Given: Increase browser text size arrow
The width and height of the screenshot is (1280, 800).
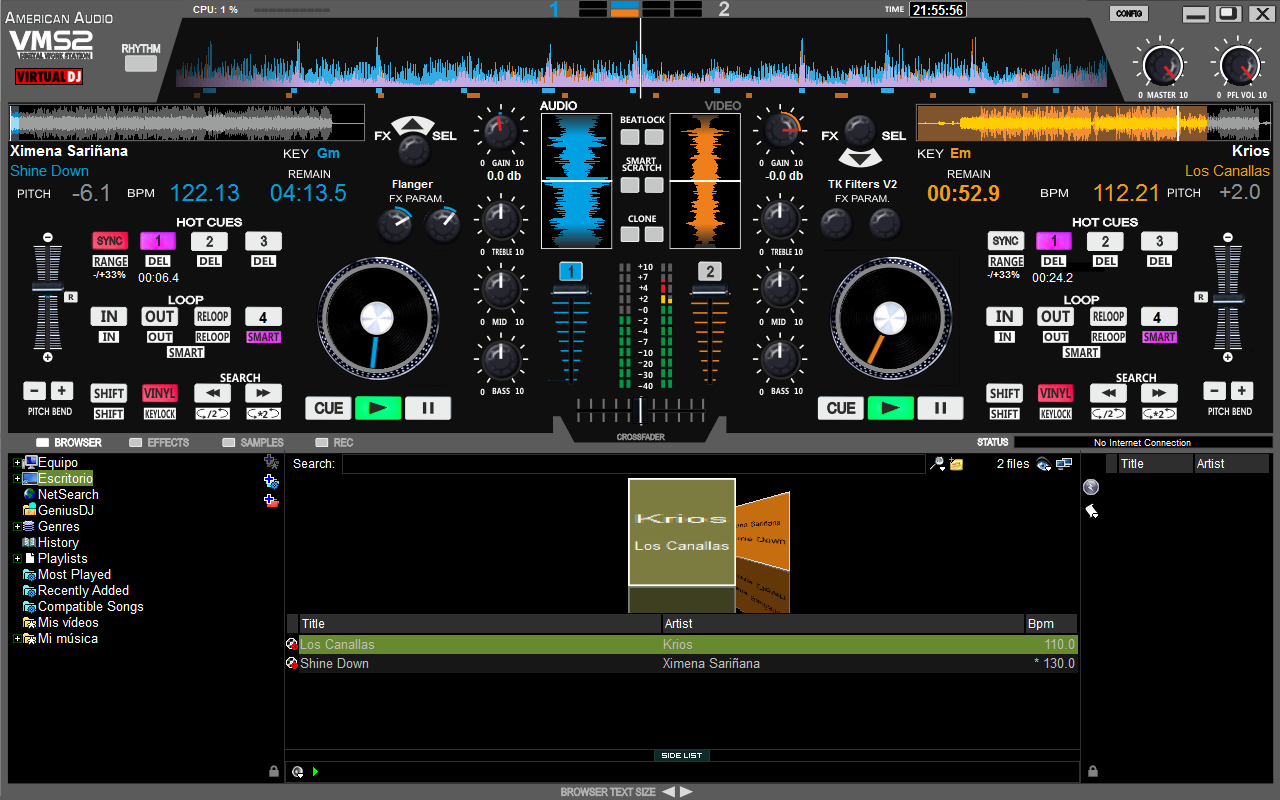Looking at the screenshot, I should pyautogui.click(x=686, y=792).
